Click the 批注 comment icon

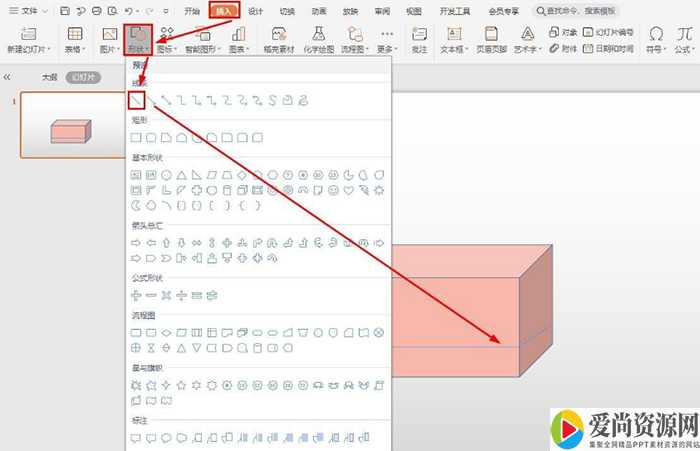(418, 40)
